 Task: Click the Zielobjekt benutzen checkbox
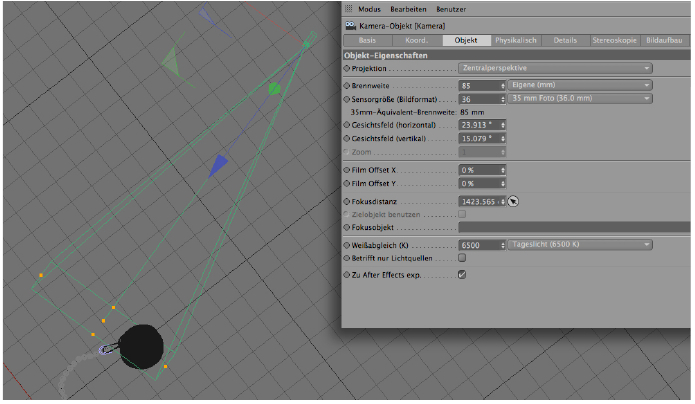[461, 214]
